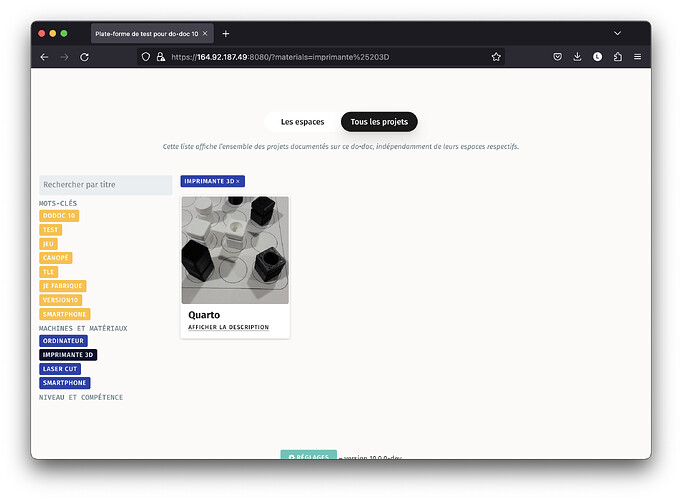
Task: Open the extensions puzzle icon
Action: click(x=618, y=57)
